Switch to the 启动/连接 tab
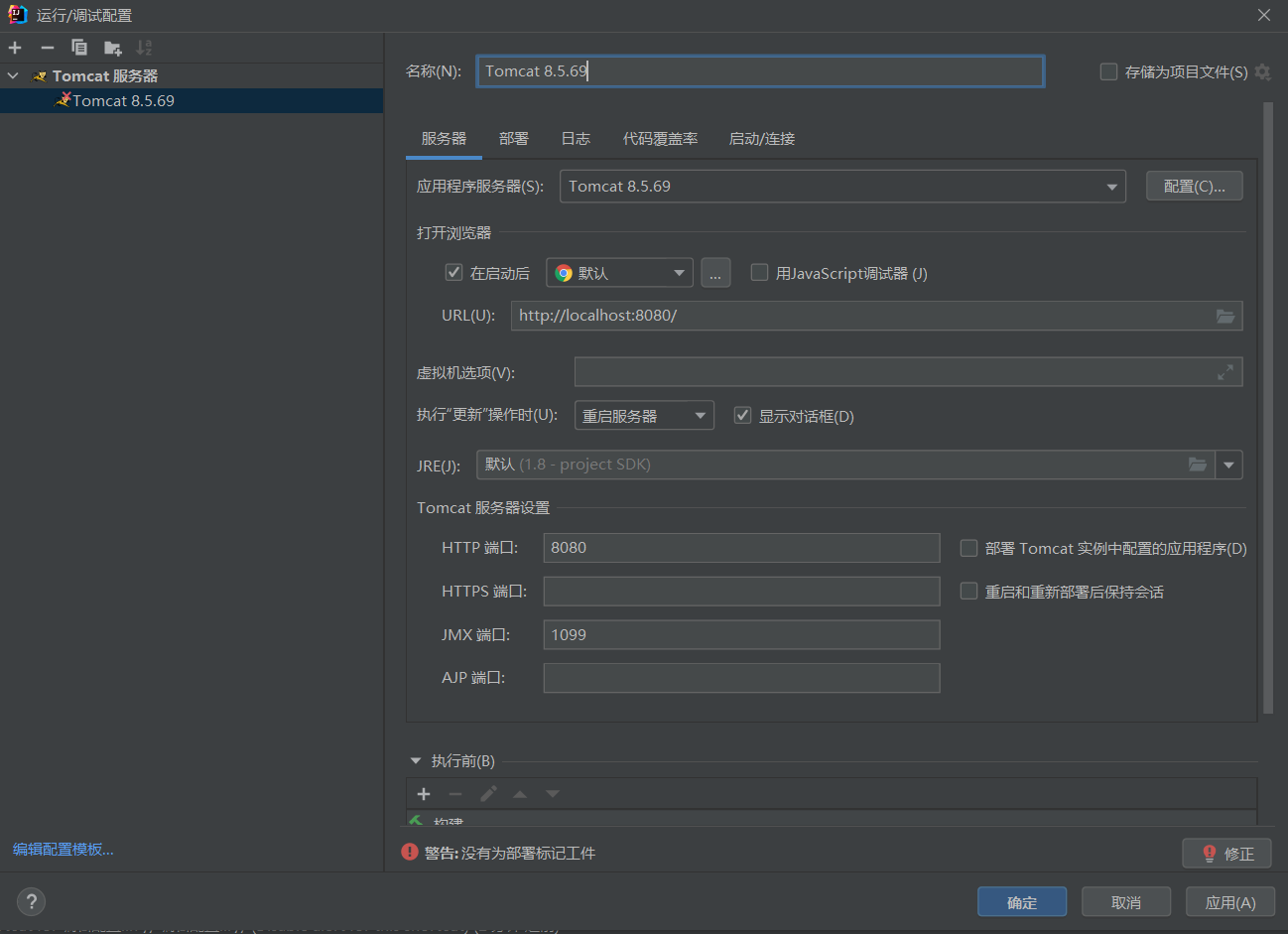Viewport: 1288px width, 934px height. [x=762, y=139]
